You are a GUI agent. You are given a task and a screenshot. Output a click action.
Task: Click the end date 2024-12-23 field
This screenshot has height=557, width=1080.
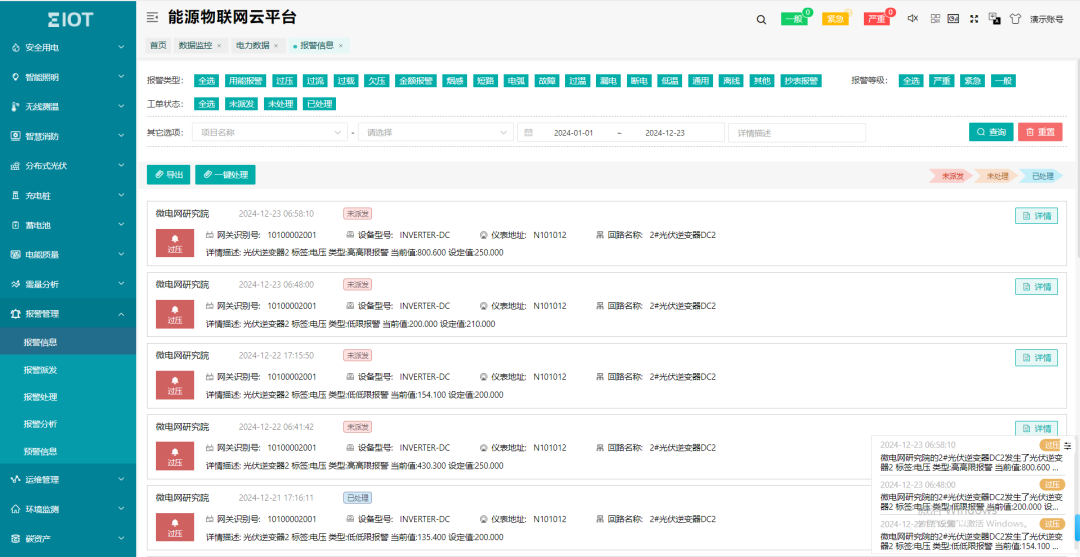(x=664, y=132)
